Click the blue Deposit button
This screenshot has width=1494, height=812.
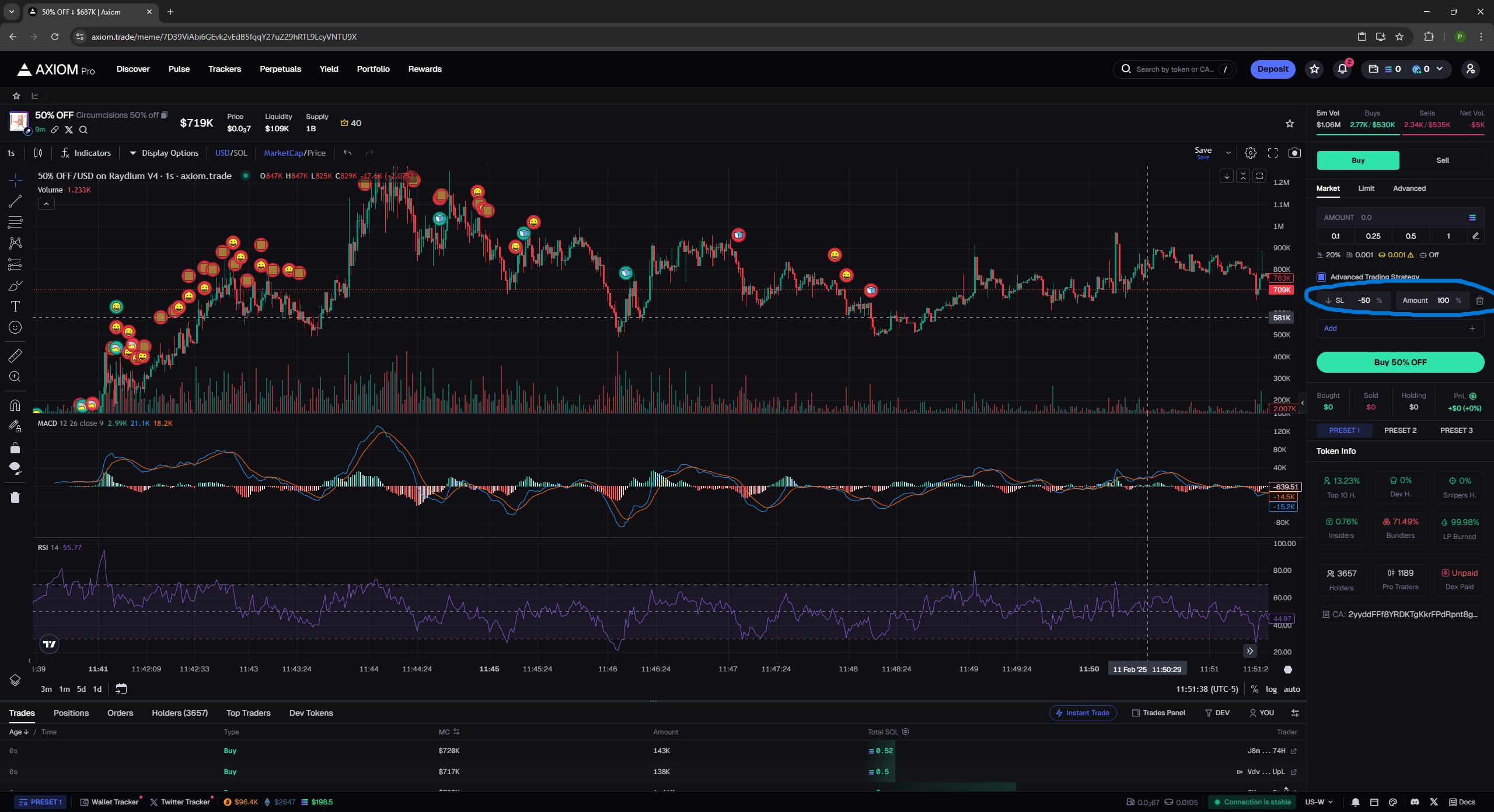[x=1273, y=69]
